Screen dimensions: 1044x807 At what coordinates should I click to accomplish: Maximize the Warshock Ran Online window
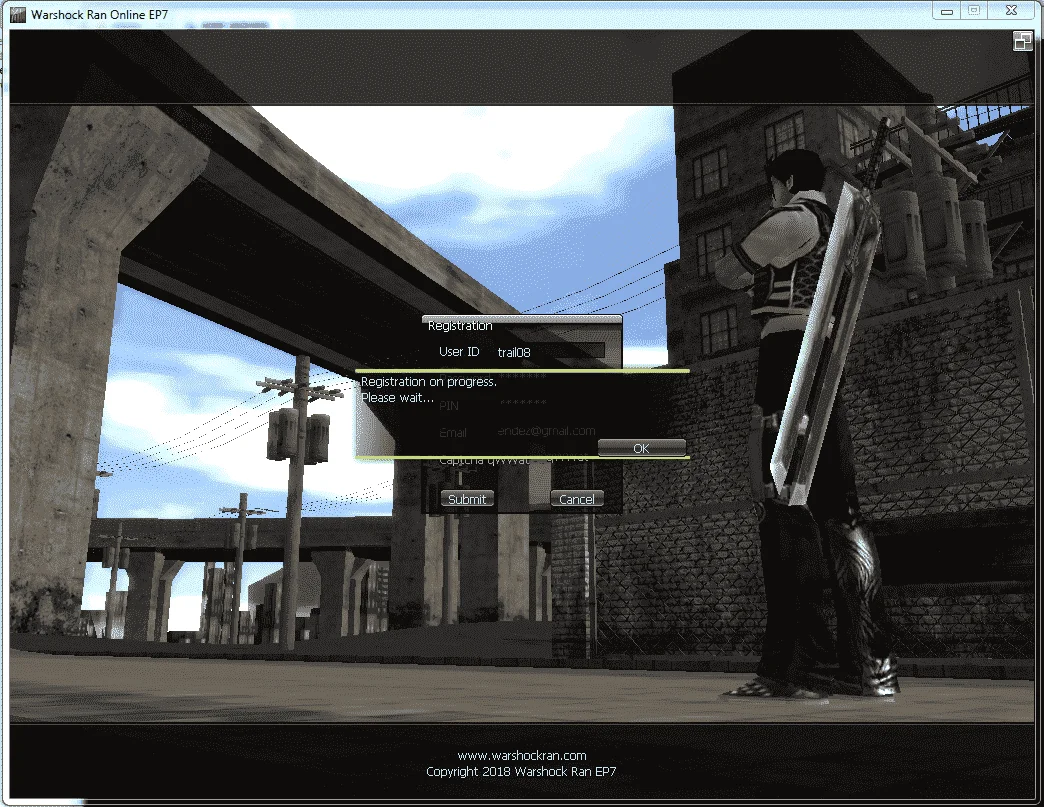pos(974,11)
